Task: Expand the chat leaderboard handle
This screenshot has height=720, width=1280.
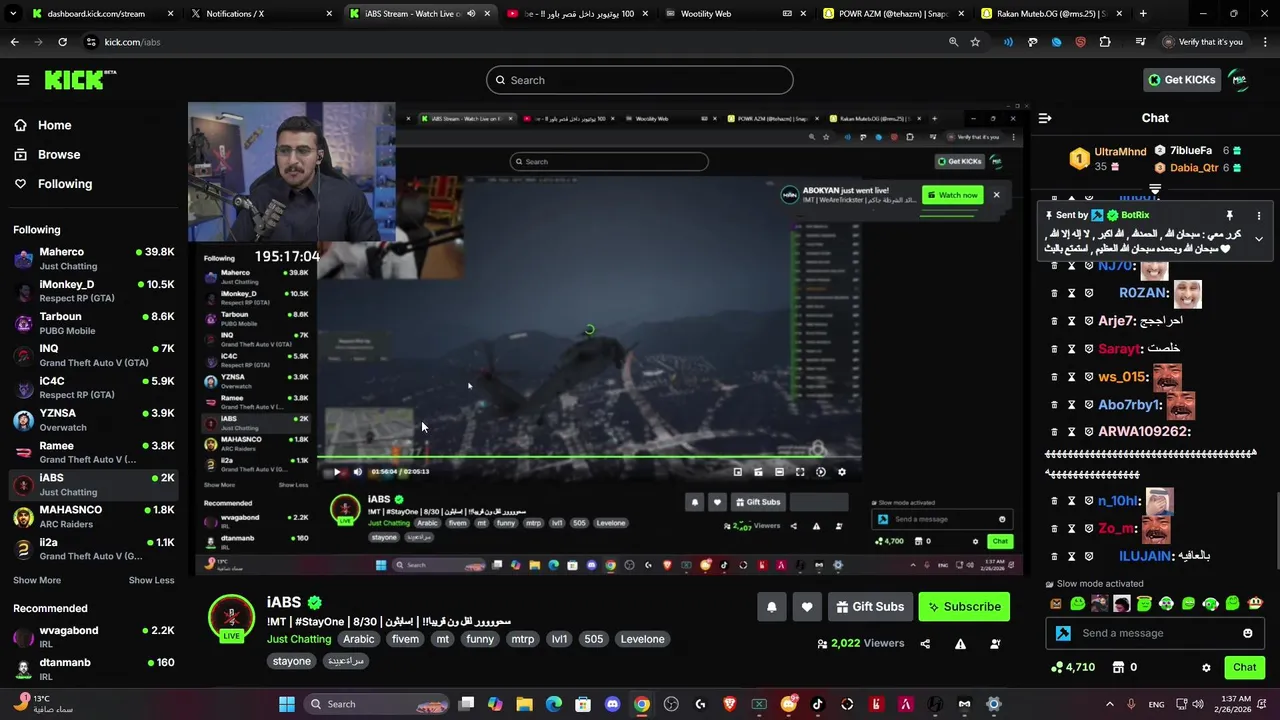Action: [x=1155, y=187]
